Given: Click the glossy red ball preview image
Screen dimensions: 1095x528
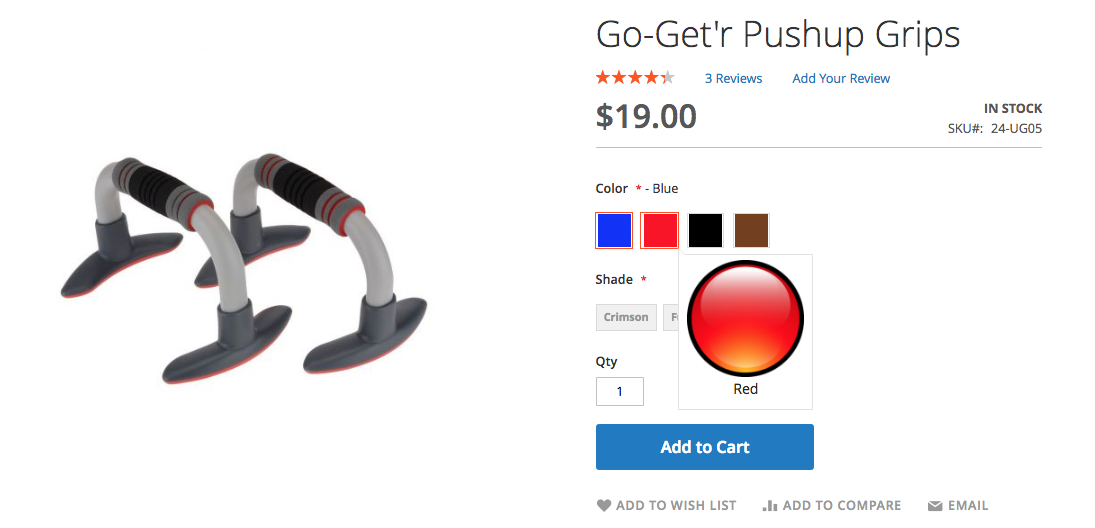Looking at the screenshot, I should [745, 318].
